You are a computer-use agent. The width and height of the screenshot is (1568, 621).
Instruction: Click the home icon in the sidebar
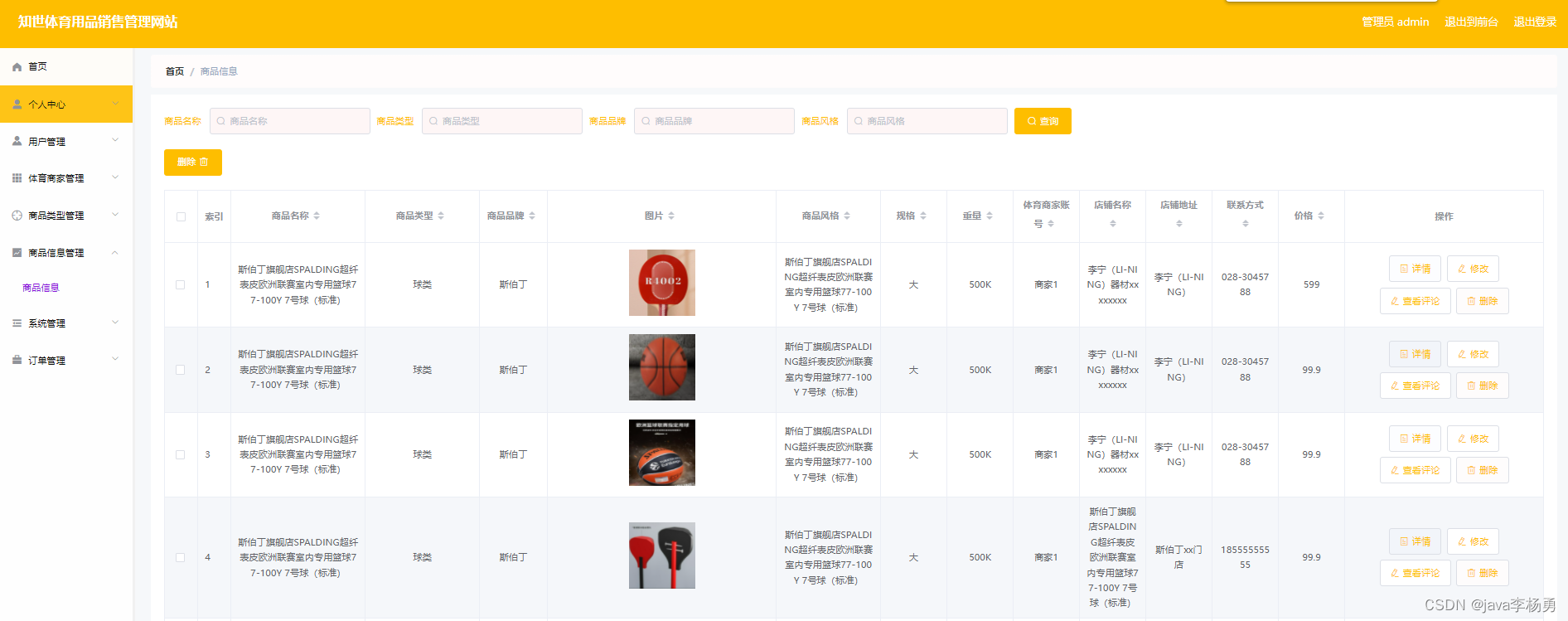click(17, 67)
